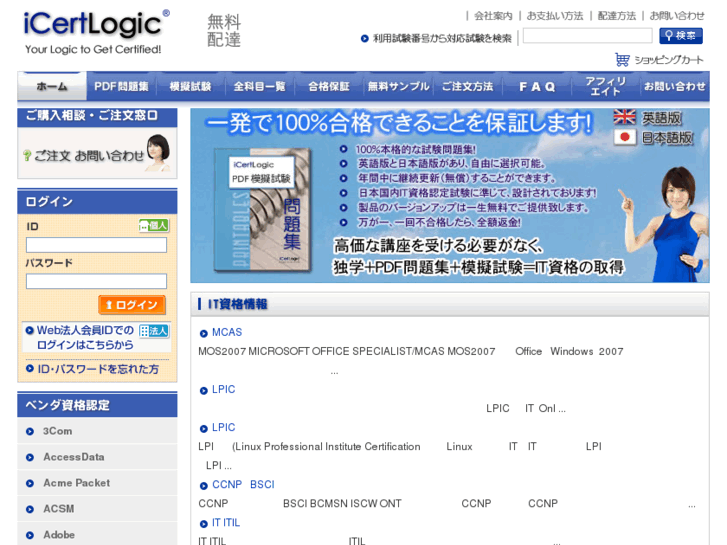Viewport: 727px width, 545px height.
Task: Click the bullet icon beside Adobe
Action: pos(30,535)
